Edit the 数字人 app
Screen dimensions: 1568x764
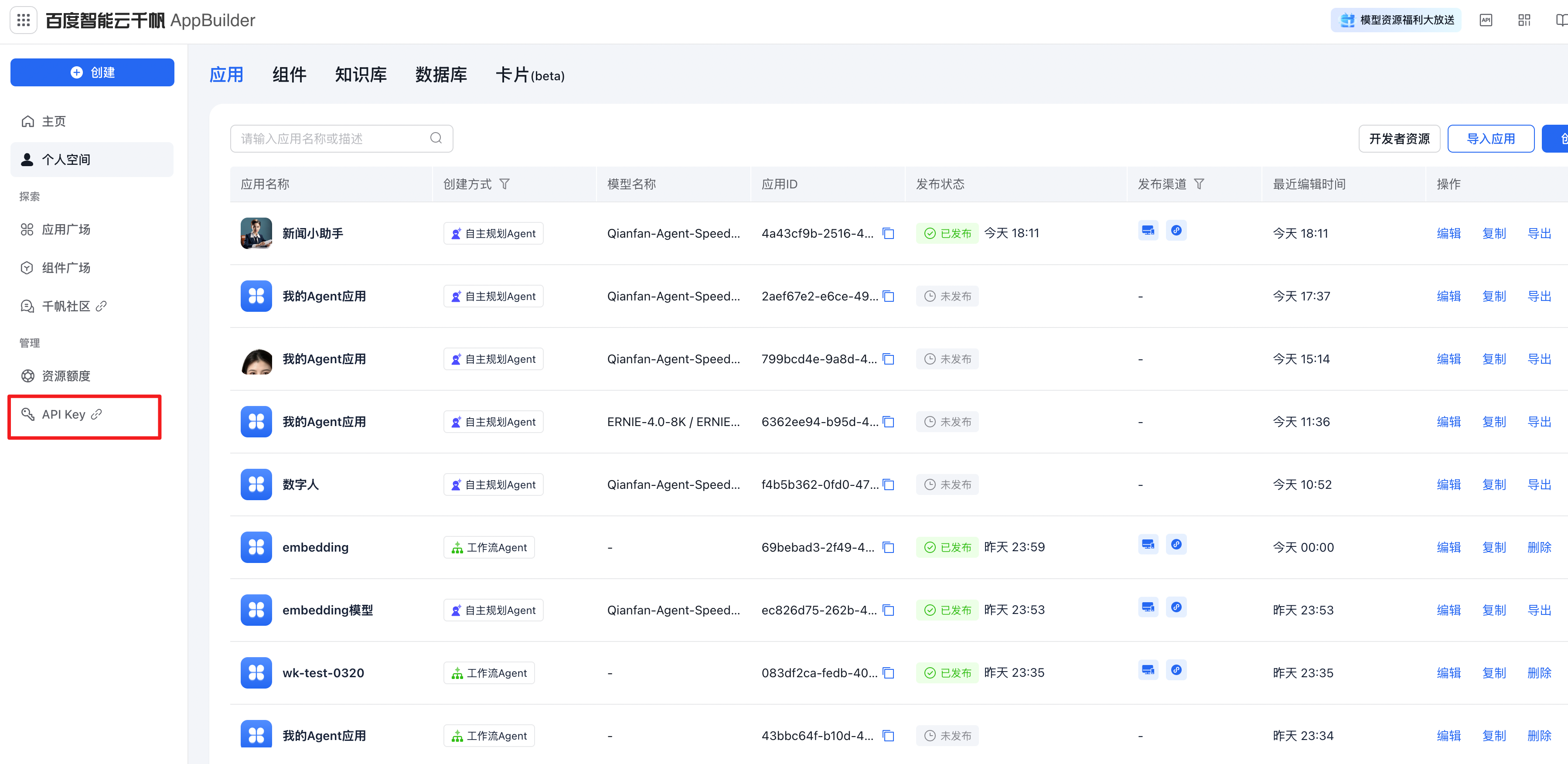pos(1449,484)
